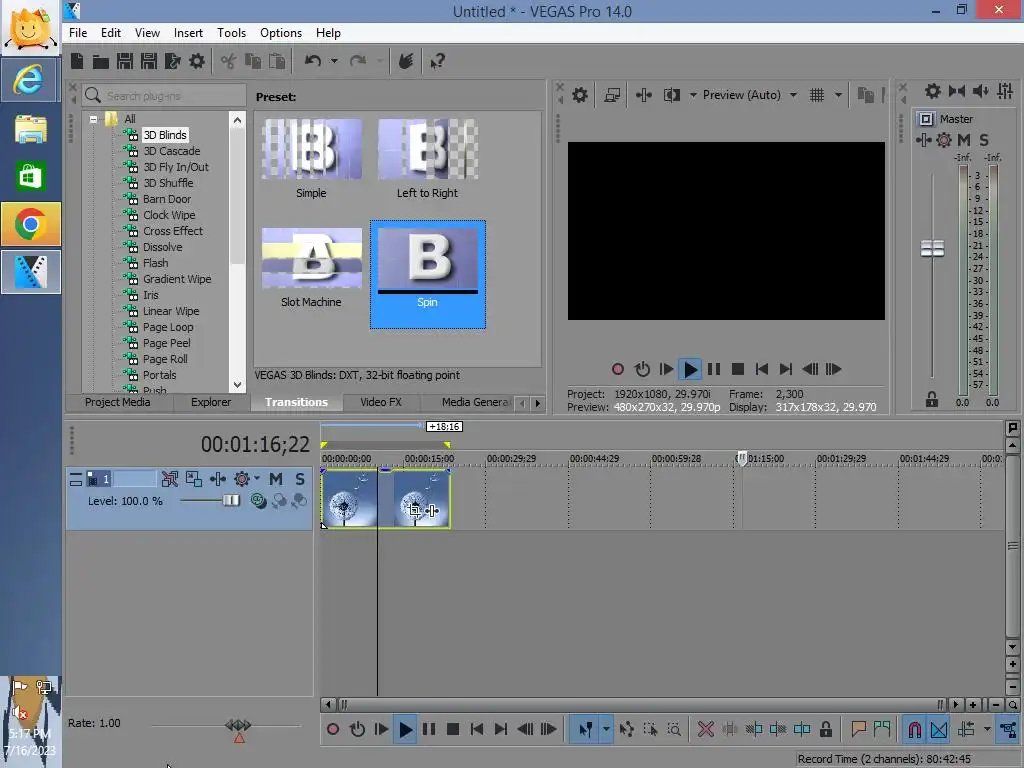Select the Normal Edit Tool in bottom toolbar

585,729
